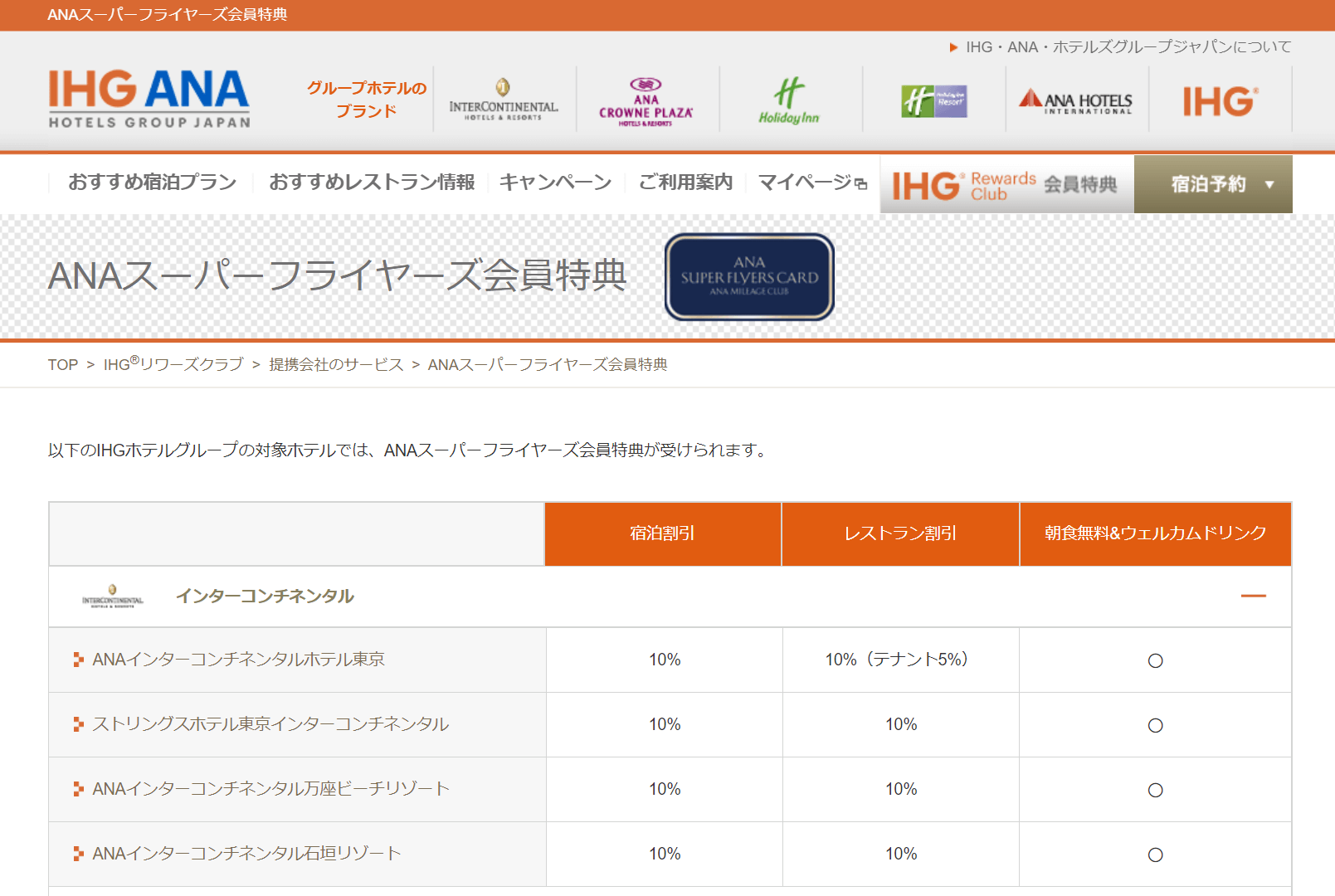Click the orange IHG brand logo at right
Screen dimensions: 1335x896
pyautogui.click(x=1220, y=101)
